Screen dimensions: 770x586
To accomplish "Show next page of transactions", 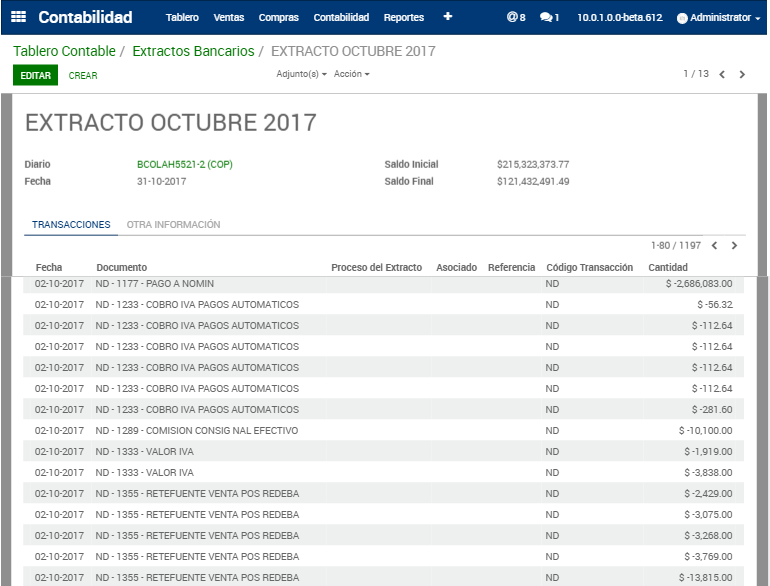I will [x=734, y=246].
